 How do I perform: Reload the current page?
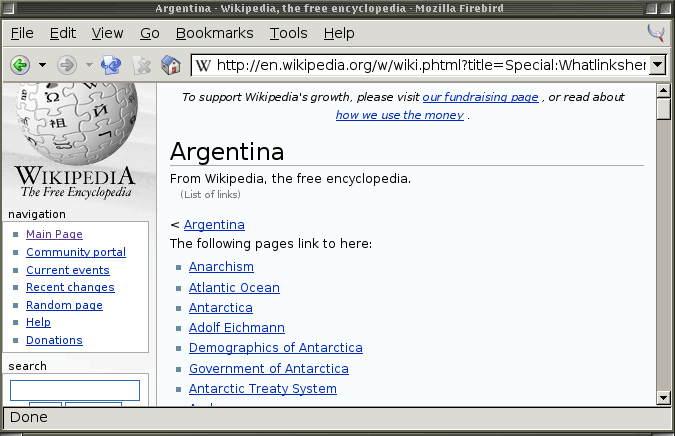pos(111,66)
